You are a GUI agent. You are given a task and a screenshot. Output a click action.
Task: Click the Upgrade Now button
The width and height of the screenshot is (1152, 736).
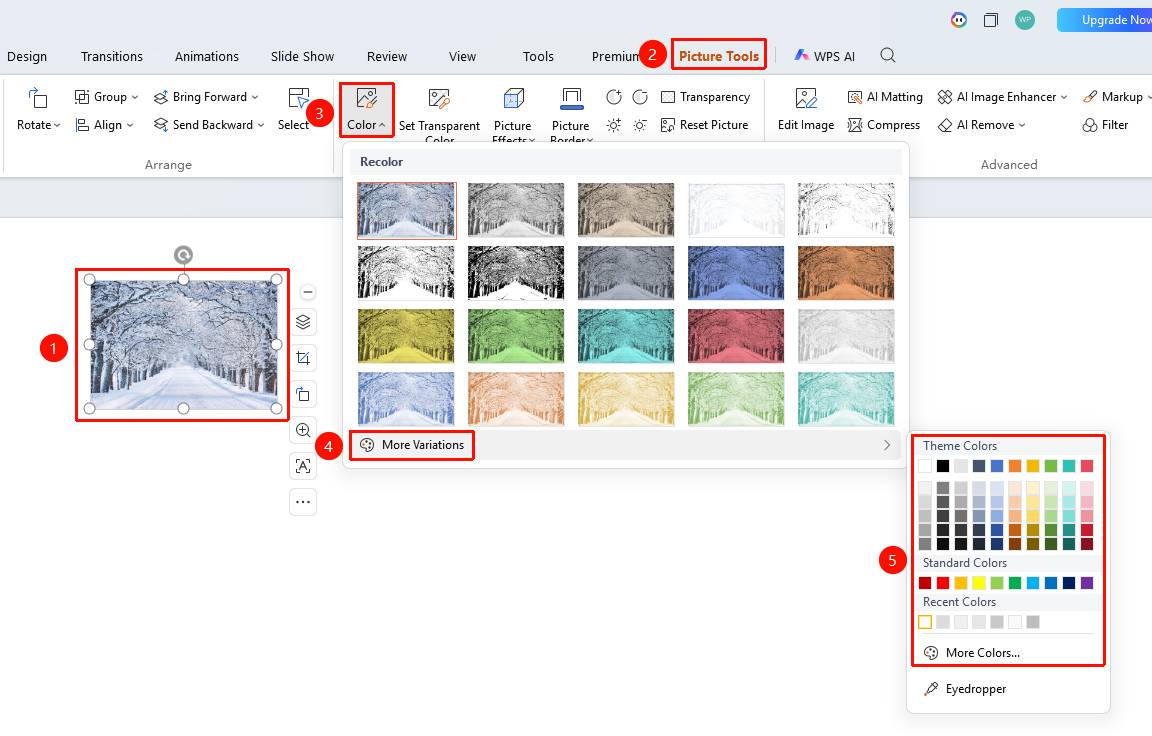[x=1106, y=20]
